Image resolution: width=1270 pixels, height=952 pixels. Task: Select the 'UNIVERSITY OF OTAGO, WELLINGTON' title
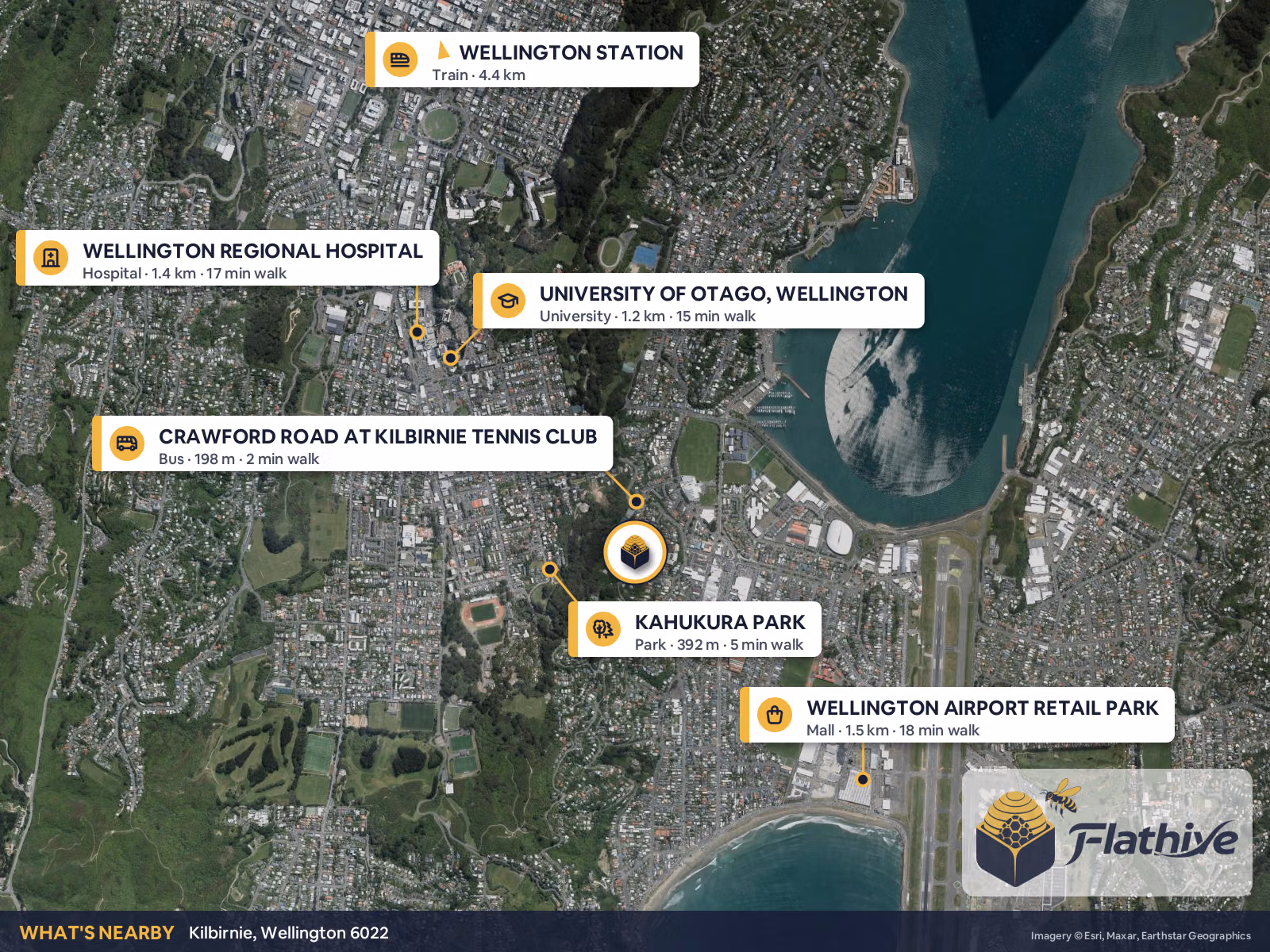(723, 294)
